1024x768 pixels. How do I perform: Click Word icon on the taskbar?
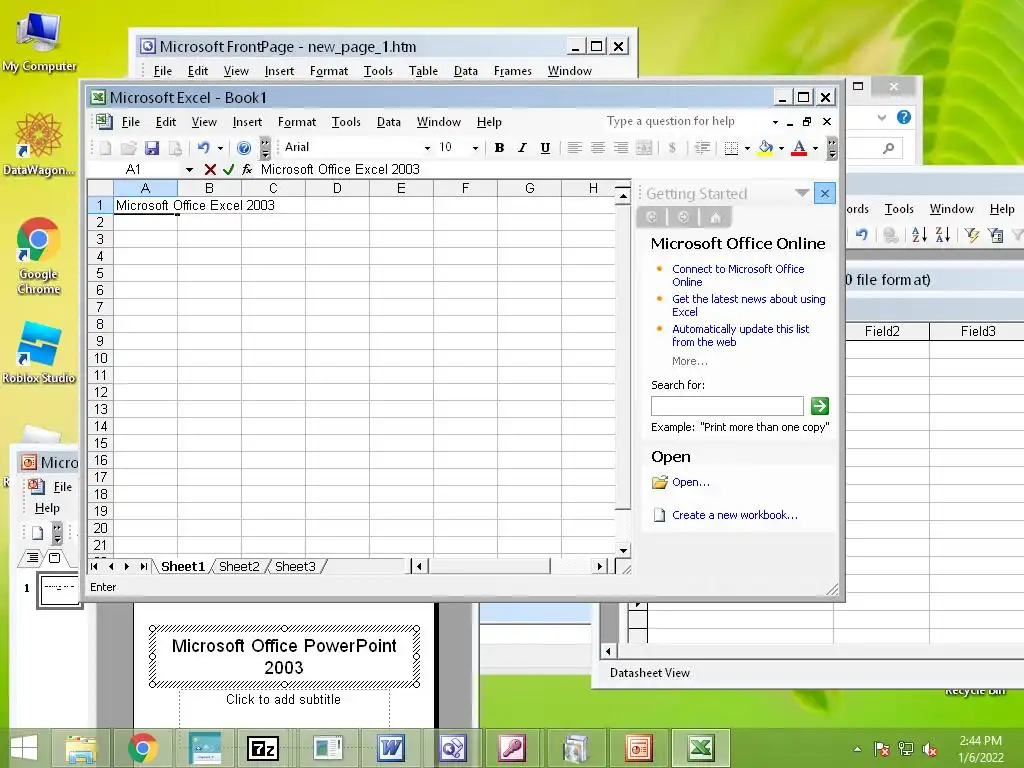tap(391, 747)
